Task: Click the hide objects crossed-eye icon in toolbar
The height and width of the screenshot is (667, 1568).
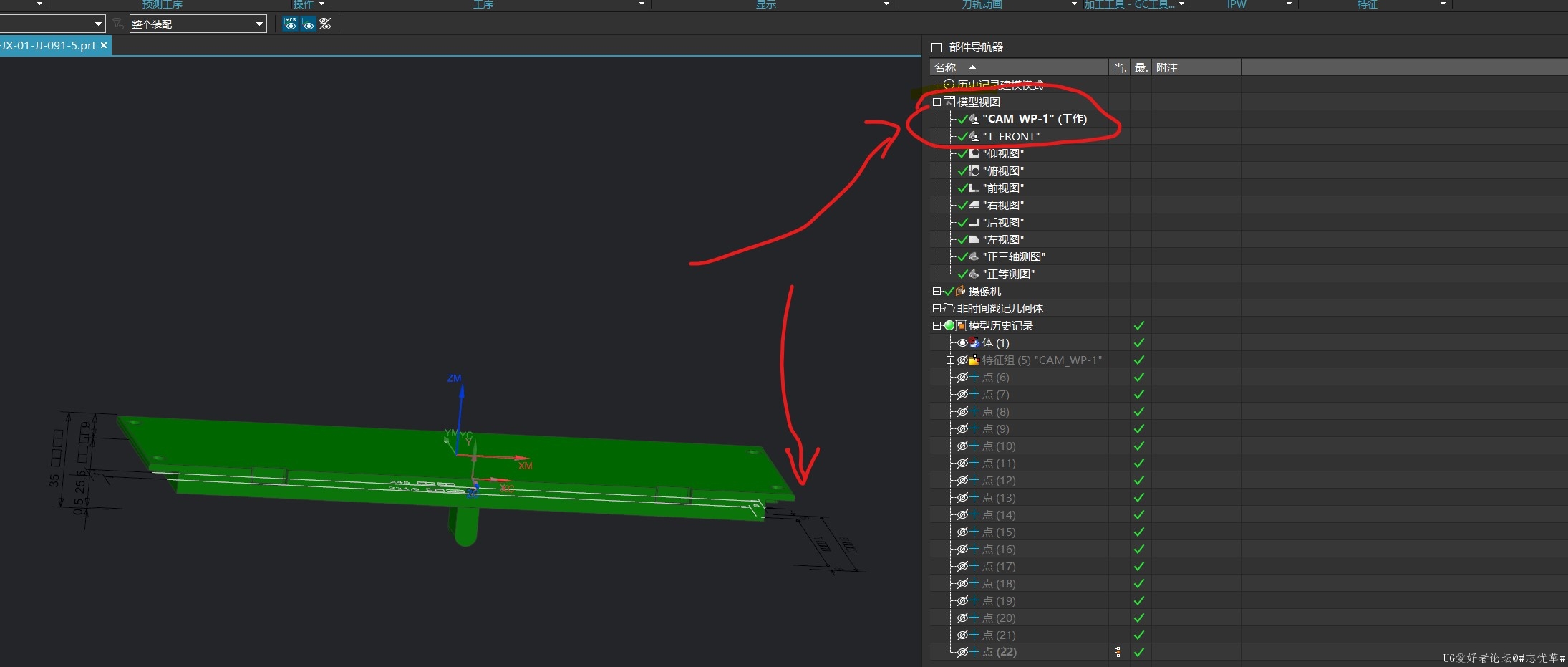Action: 325,24
